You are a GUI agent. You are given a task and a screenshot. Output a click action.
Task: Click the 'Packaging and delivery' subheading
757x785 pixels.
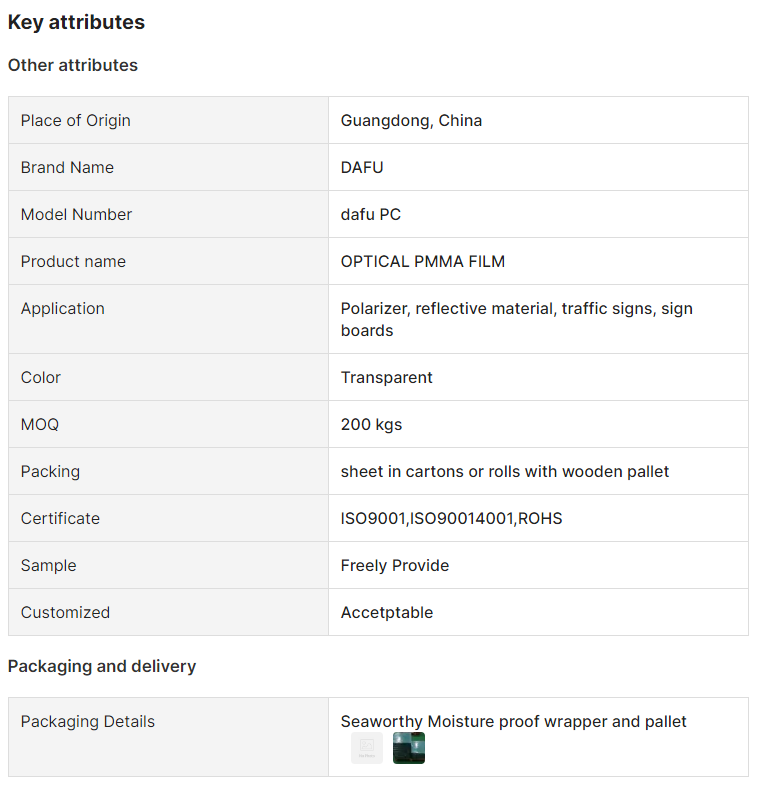102,666
